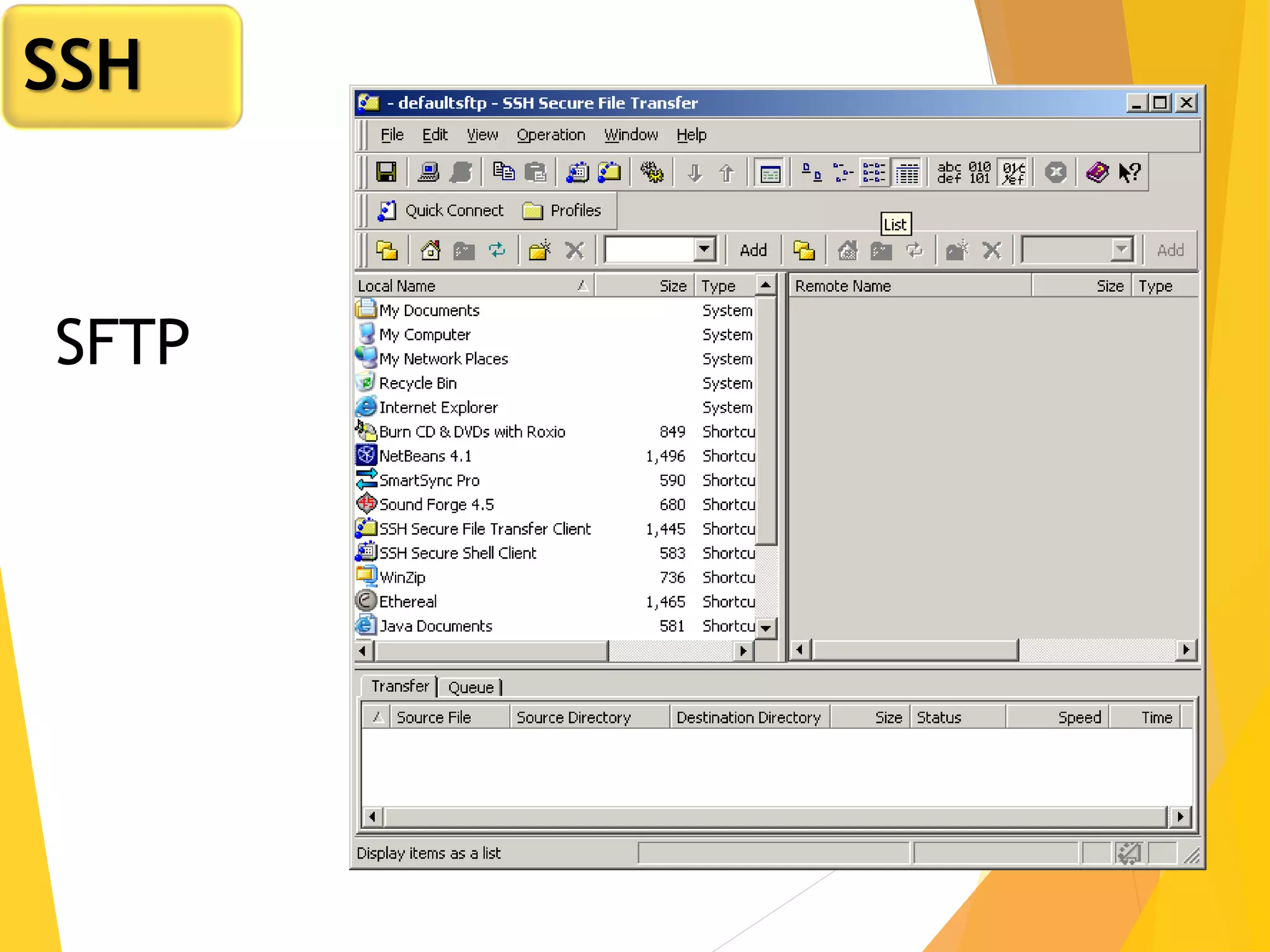Open a New File Transfer Window icon

click(x=610, y=172)
